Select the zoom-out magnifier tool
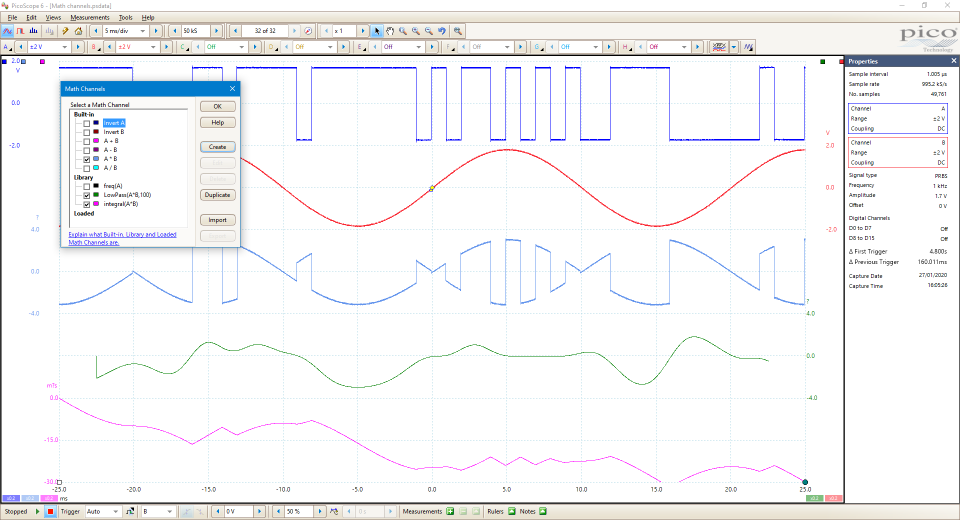 [x=429, y=31]
